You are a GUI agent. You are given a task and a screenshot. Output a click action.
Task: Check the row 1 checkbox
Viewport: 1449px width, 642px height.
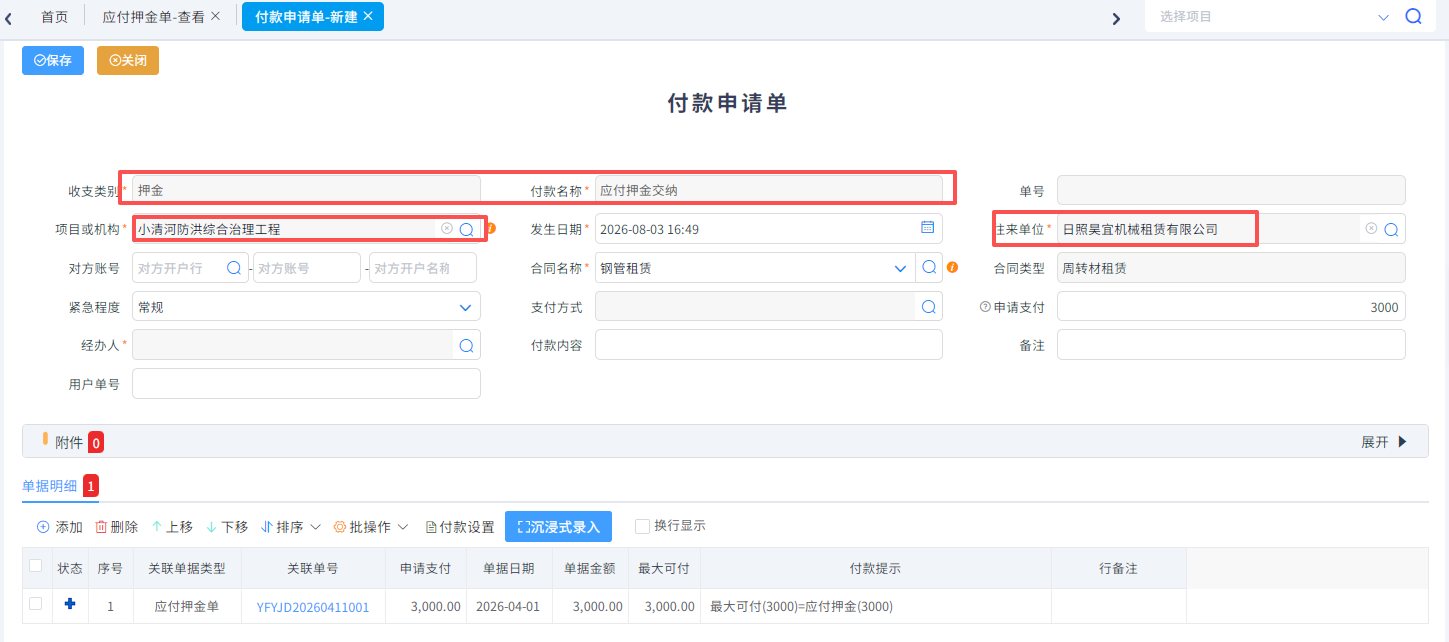(36, 603)
